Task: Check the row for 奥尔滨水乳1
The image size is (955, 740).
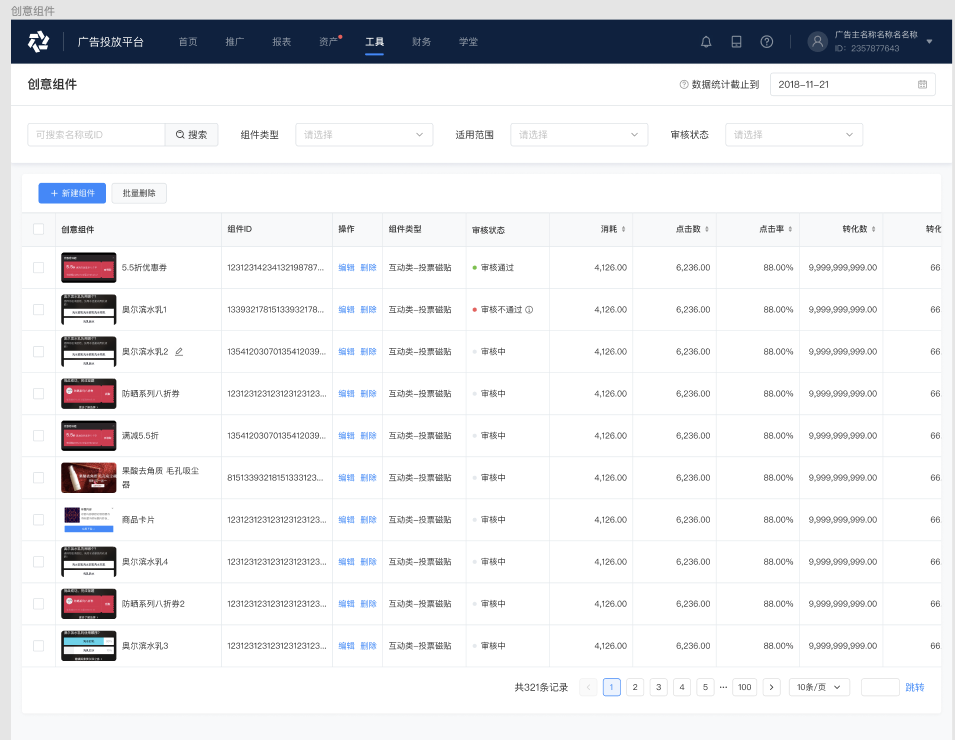Action: click(38, 309)
